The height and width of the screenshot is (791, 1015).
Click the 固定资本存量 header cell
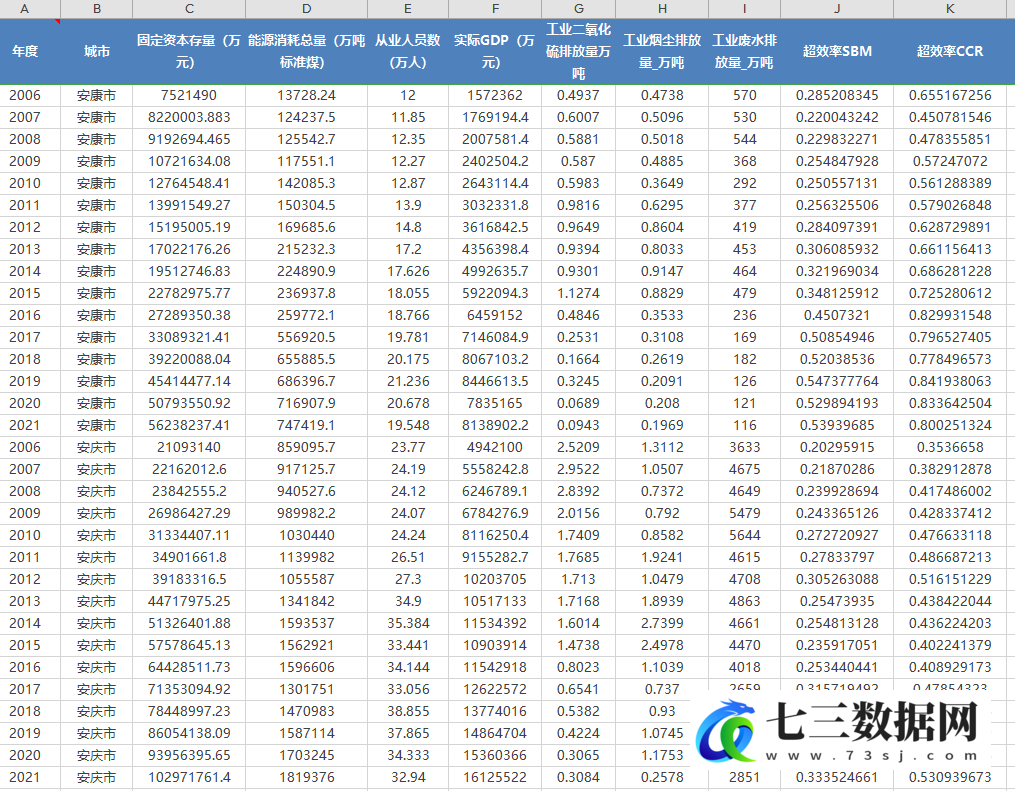(189, 51)
